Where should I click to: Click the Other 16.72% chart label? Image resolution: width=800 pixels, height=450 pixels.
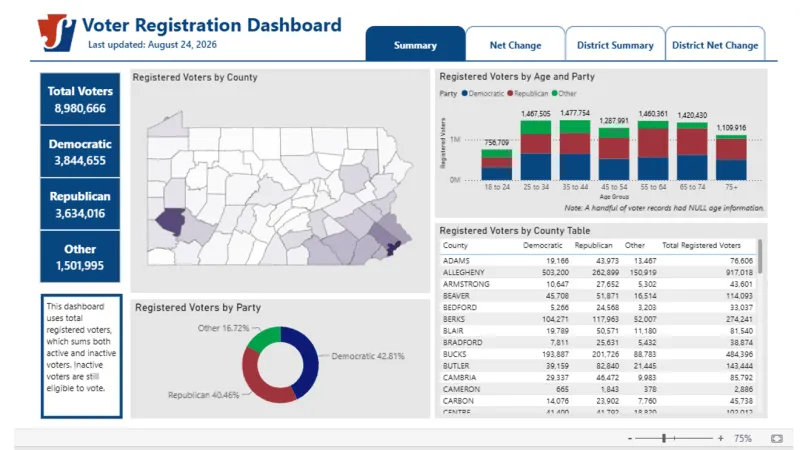click(x=223, y=328)
